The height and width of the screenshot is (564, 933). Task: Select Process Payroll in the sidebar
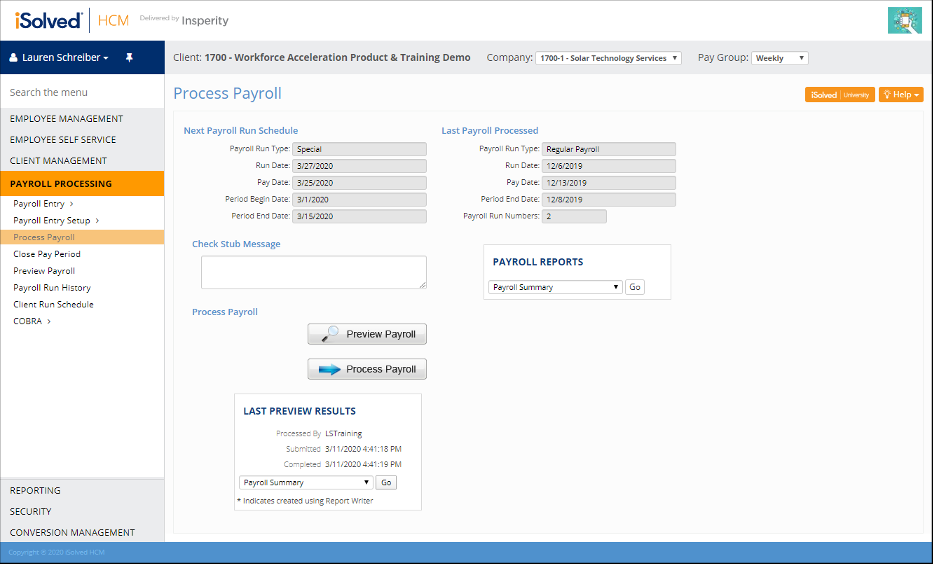[x=82, y=237]
